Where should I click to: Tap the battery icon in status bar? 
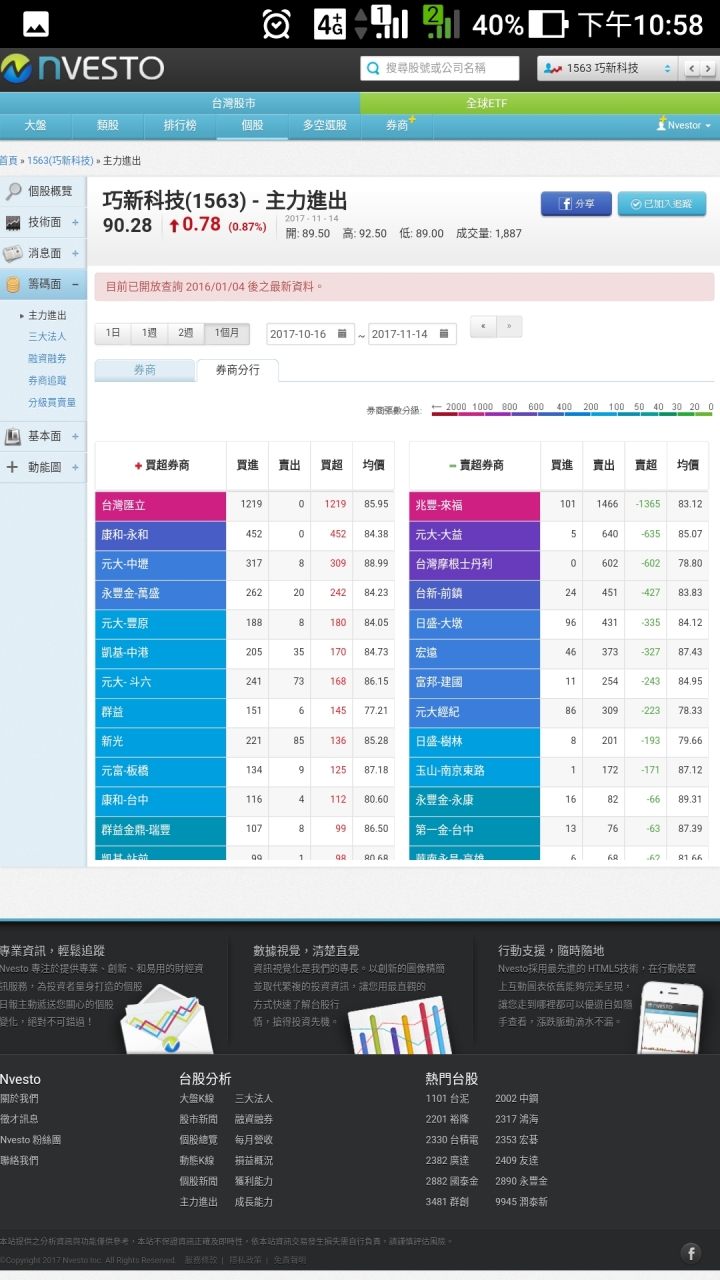pos(548,23)
